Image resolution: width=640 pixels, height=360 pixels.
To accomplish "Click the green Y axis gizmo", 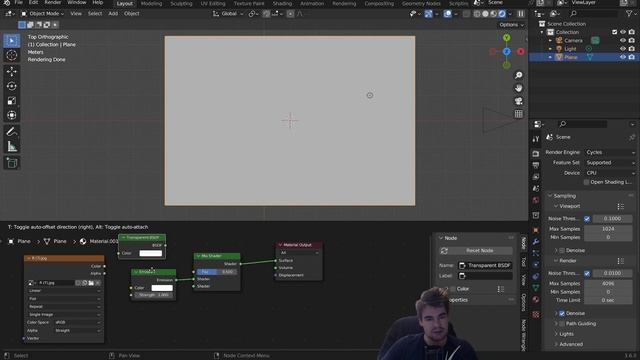I will (x=507, y=38).
